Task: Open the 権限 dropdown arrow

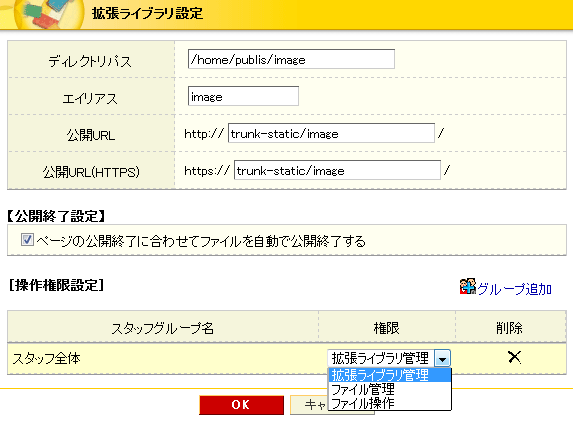Action: [x=442, y=358]
